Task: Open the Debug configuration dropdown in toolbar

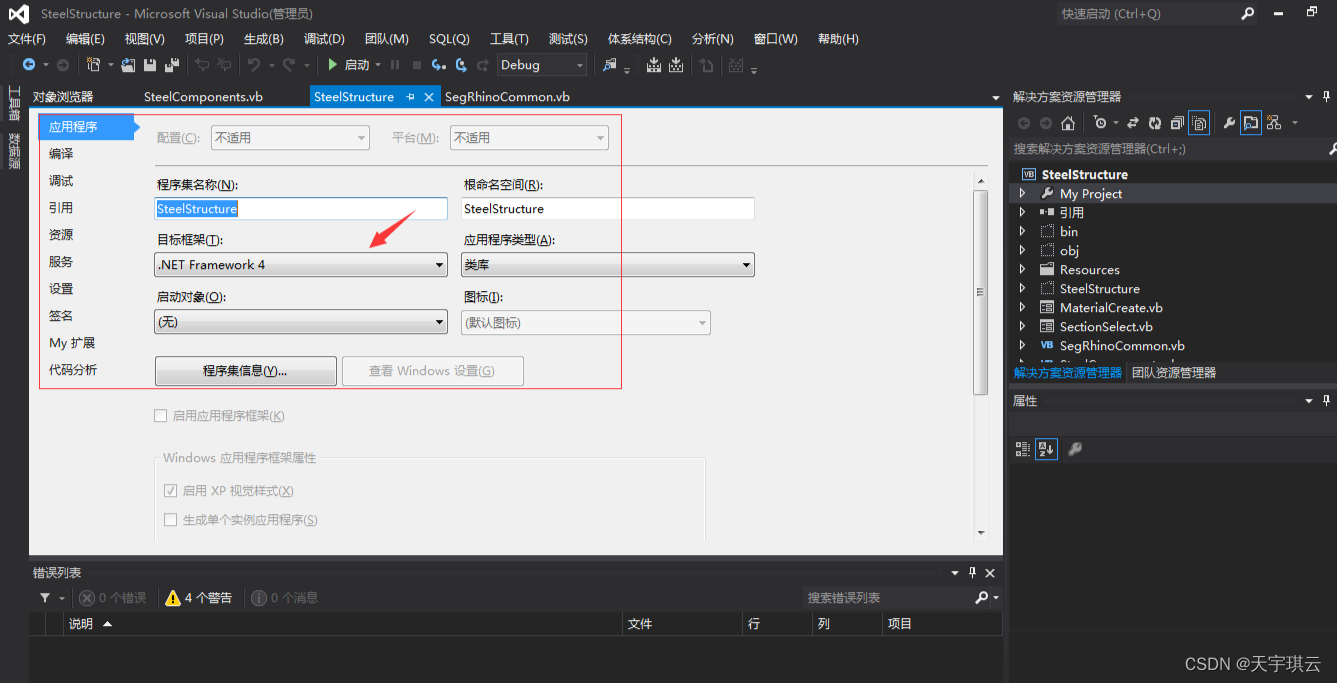Action: (x=542, y=65)
